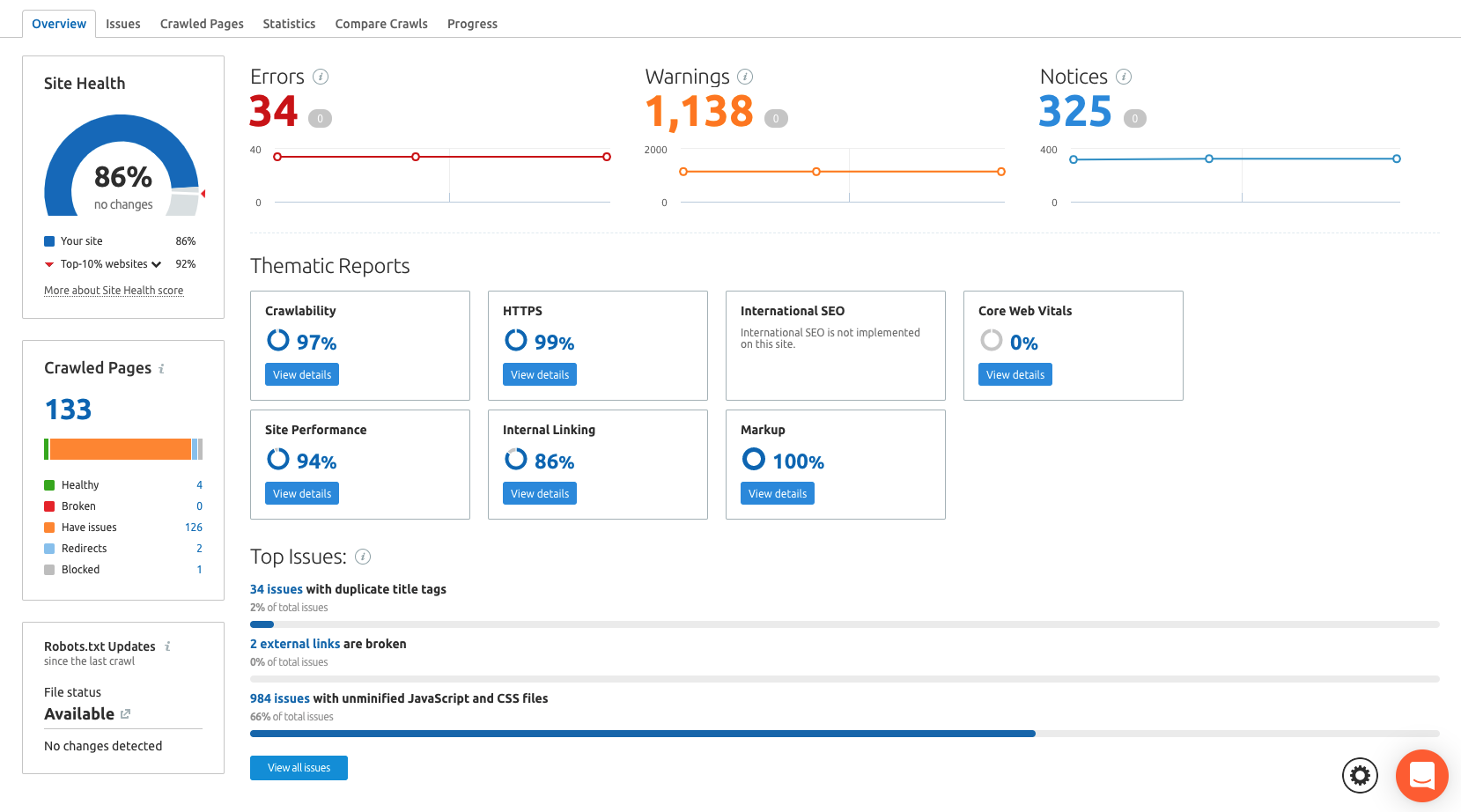Click the orange Have issues legend swatch
1461x812 pixels.
tap(49, 528)
